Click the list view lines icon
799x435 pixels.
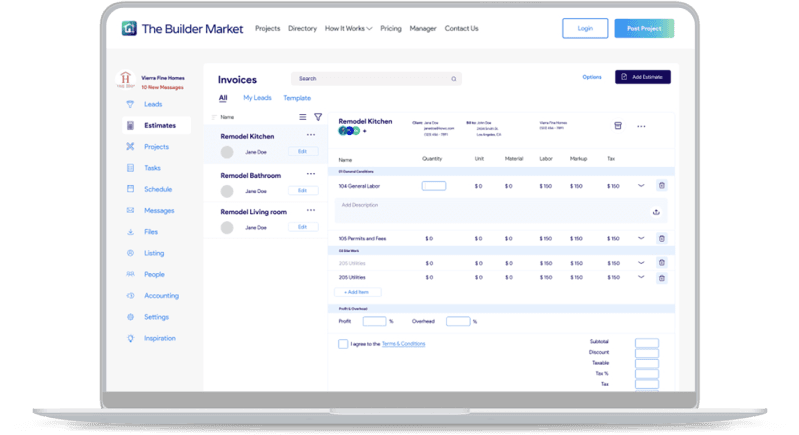pyautogui.click(x=303, y=117)
